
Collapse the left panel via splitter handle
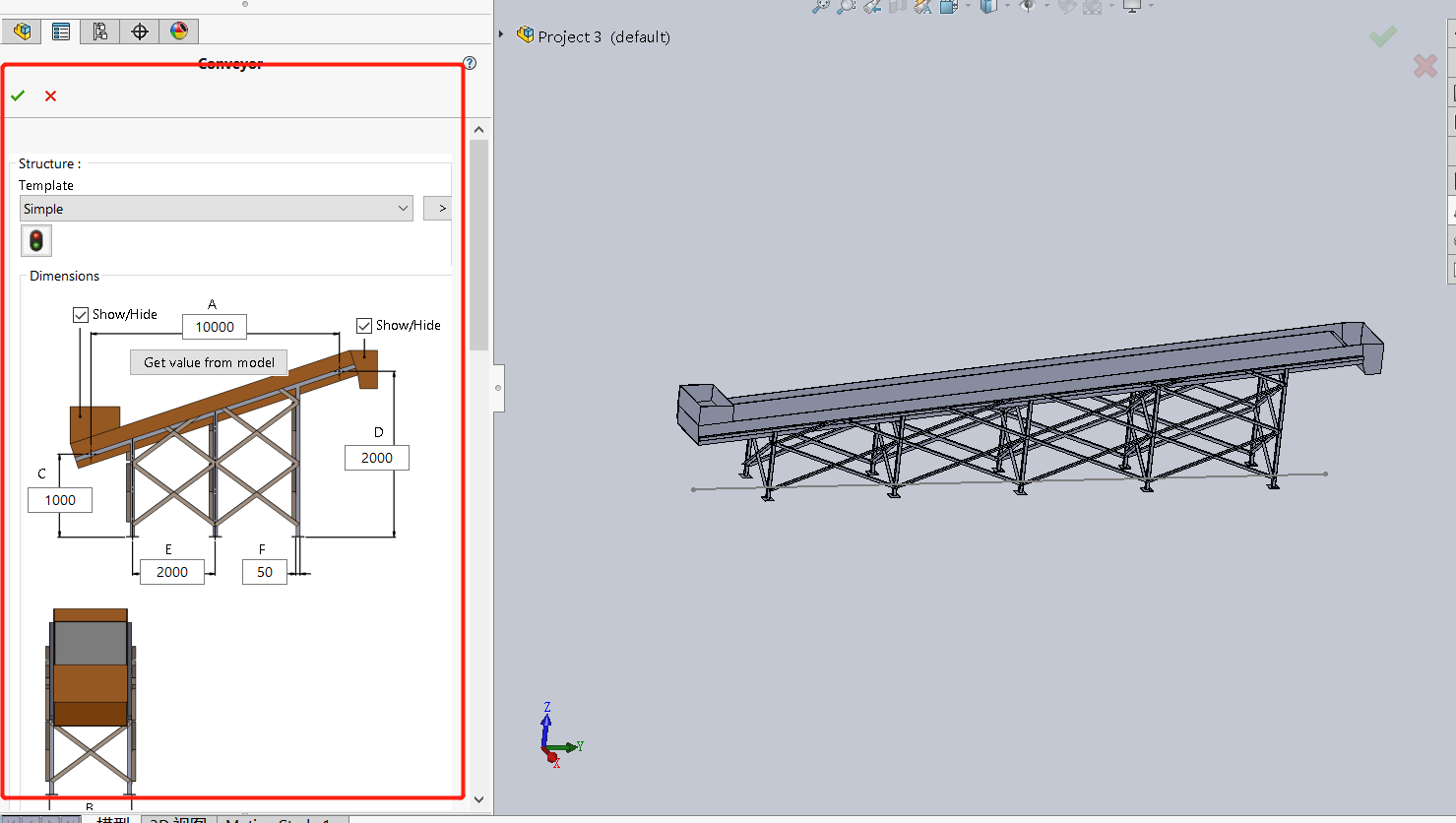pyautogui.click(x=498, y=388)
